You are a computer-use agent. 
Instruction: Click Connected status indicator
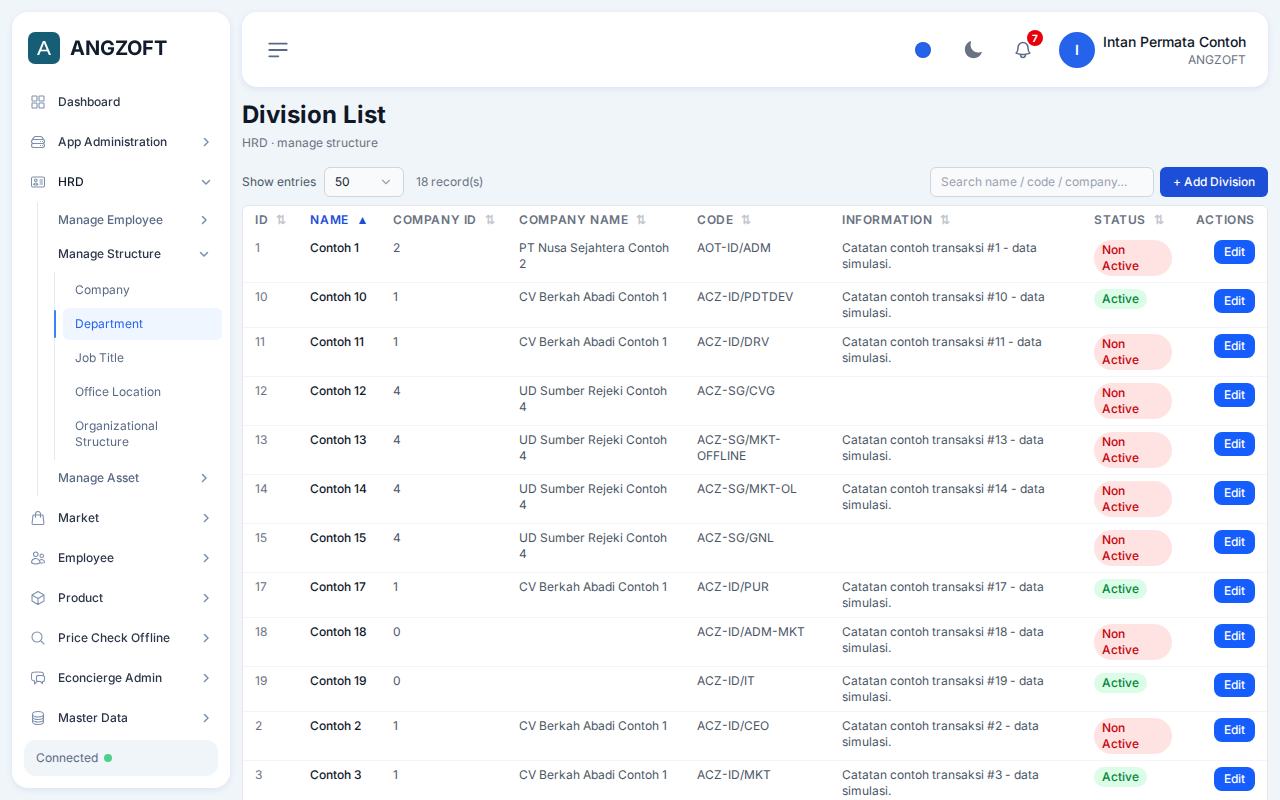pos(121,758)
